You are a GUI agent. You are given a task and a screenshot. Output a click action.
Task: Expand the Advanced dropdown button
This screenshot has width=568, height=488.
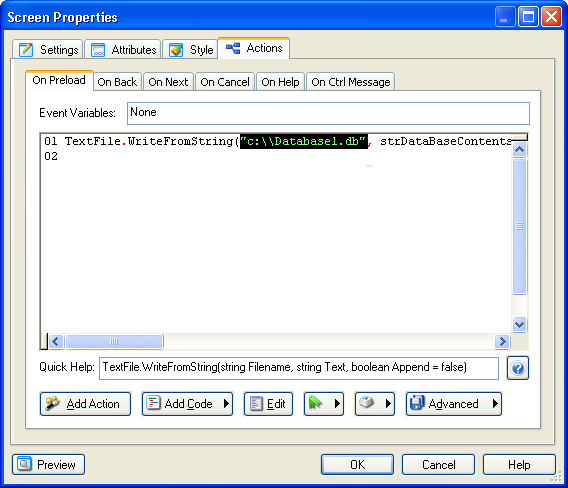(454, 404)
